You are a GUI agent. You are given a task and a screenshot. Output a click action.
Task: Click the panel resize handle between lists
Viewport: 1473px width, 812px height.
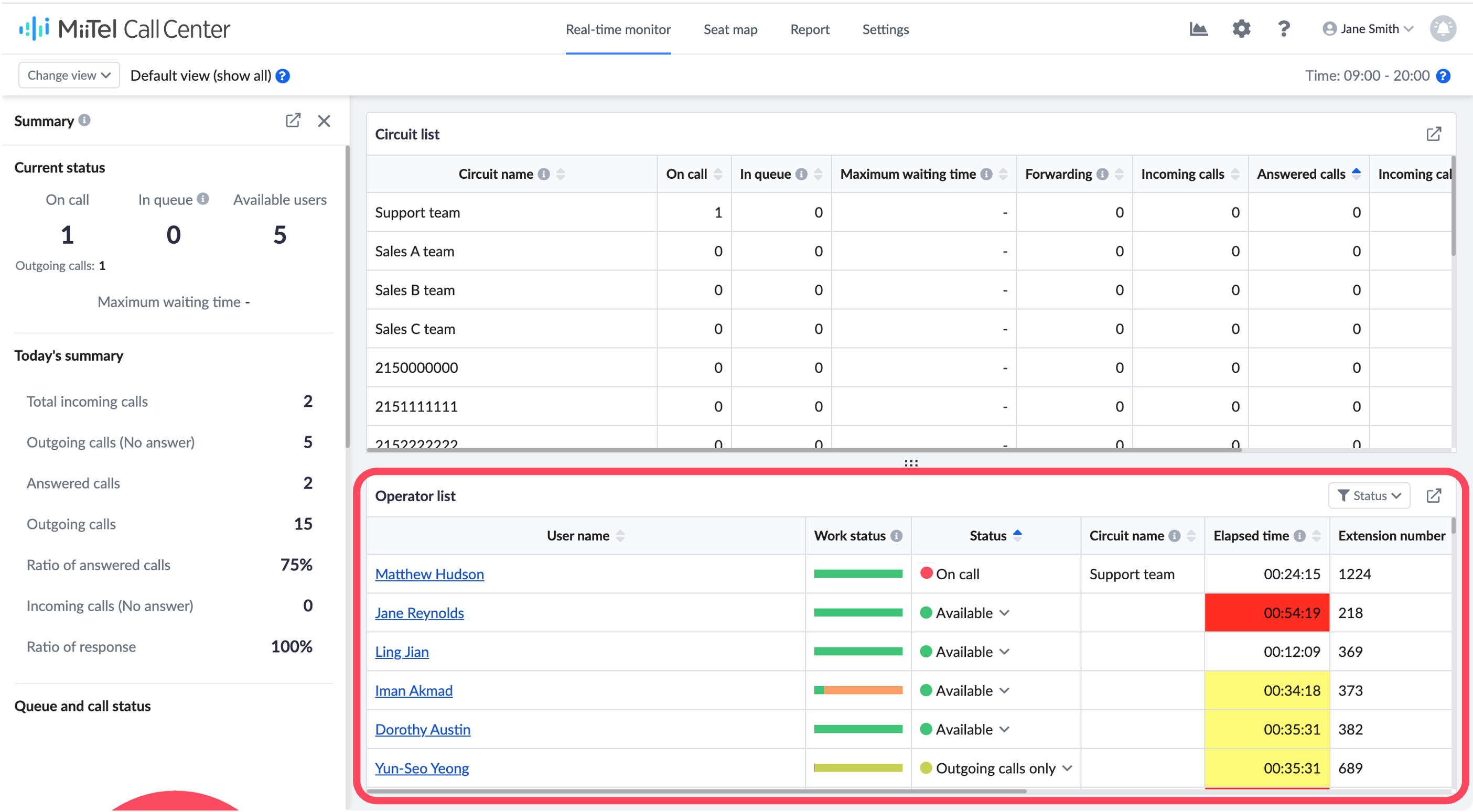pyautogui.click(x=911, y=463)
